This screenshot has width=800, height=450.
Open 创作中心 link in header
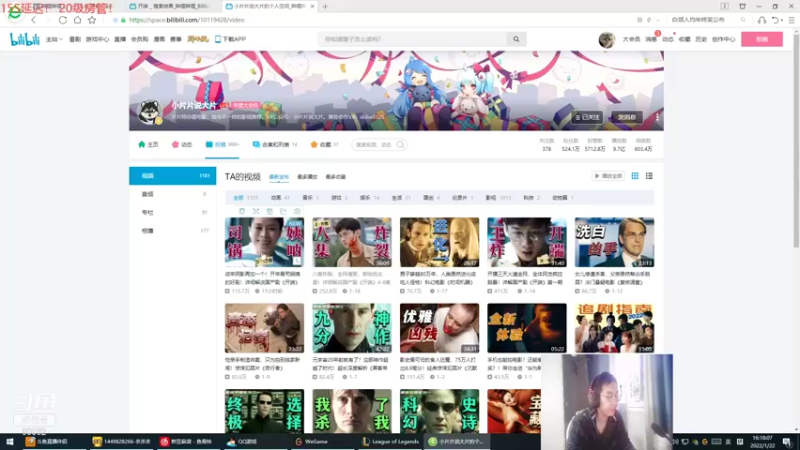[x=723, y=39]
